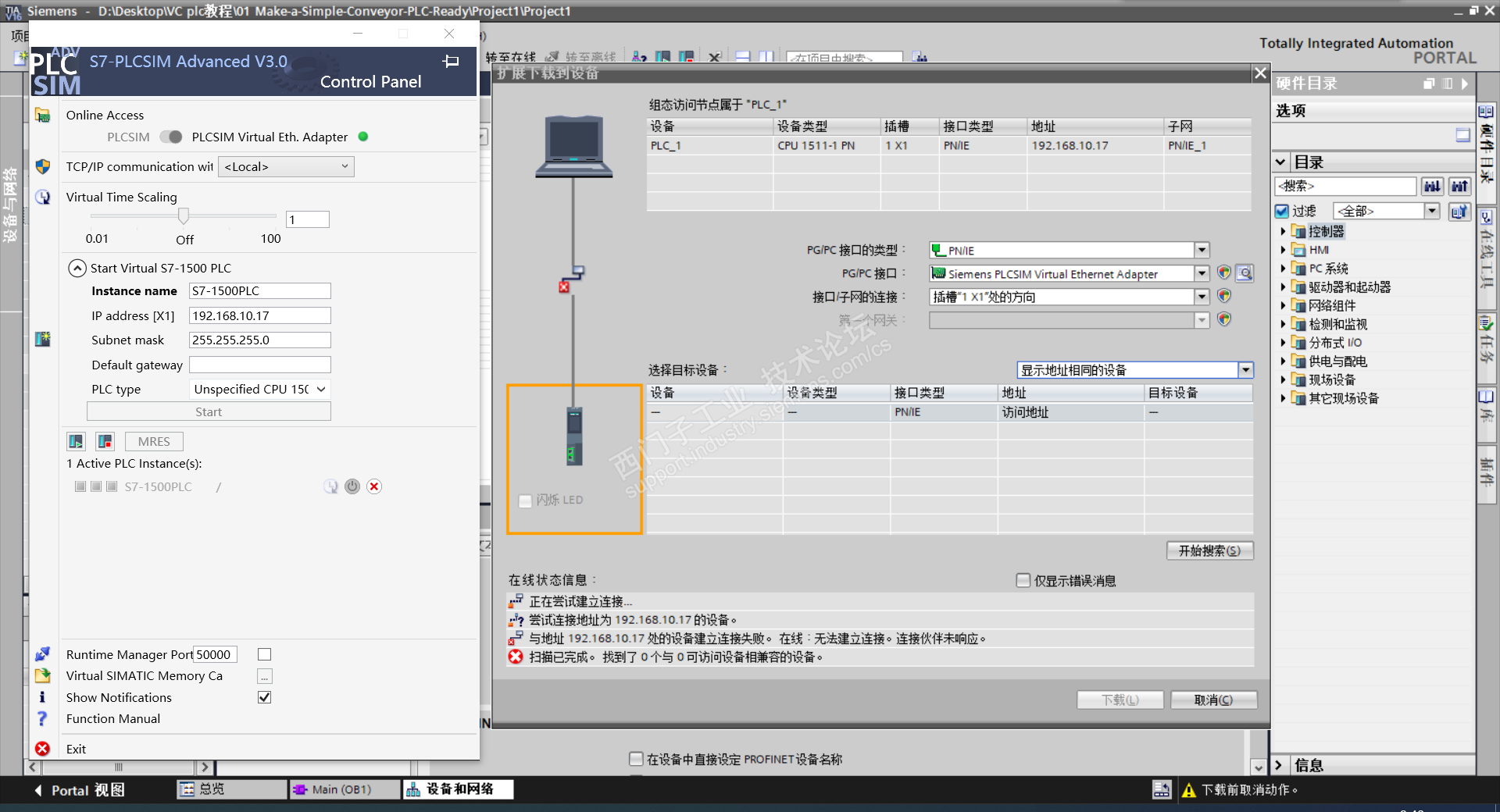Open the Portal 视图 view
This screenshot has height=812, width=1500.
coord(80,790)
